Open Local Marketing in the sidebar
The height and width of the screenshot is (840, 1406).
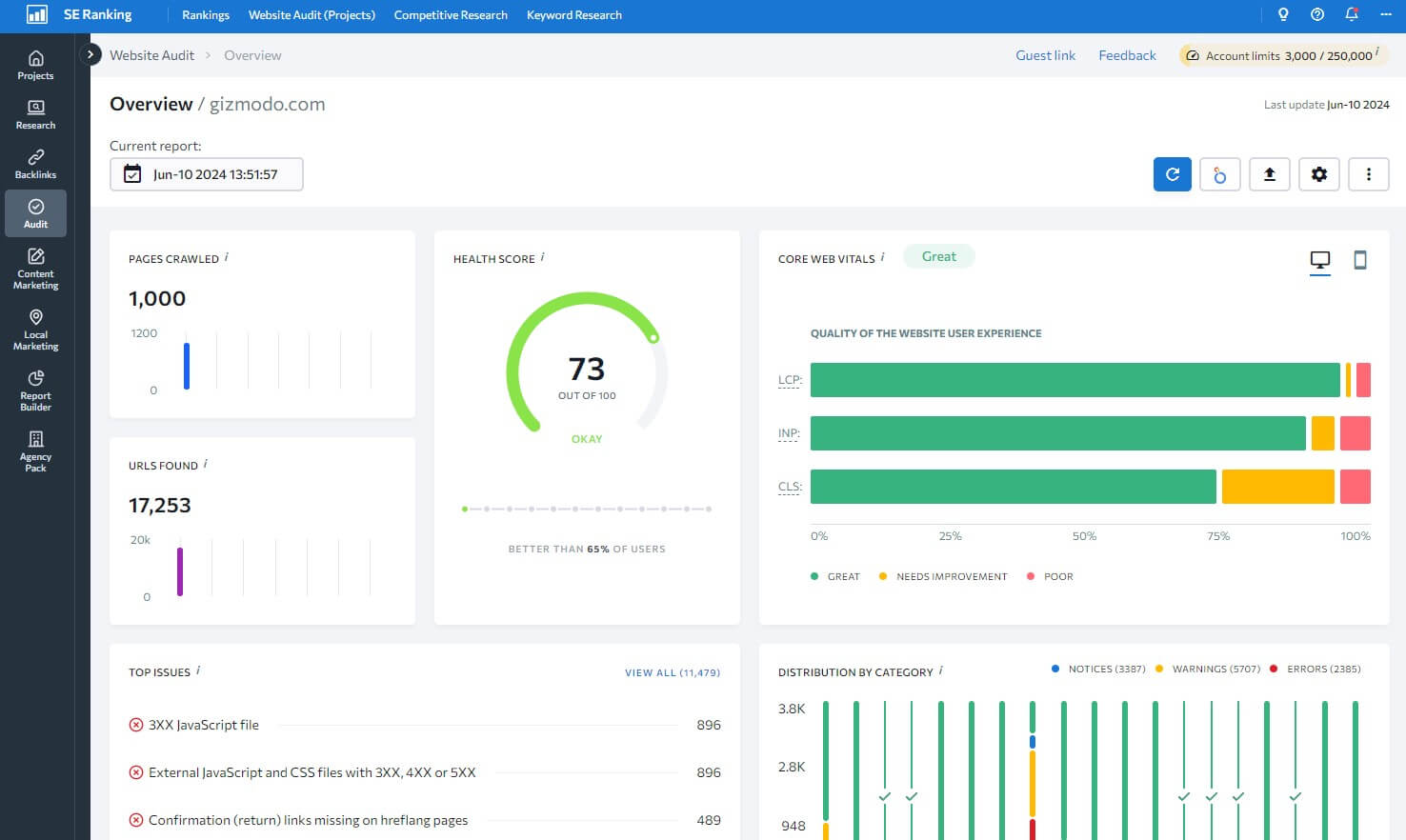pyautogui.click(x=35, y=330)
